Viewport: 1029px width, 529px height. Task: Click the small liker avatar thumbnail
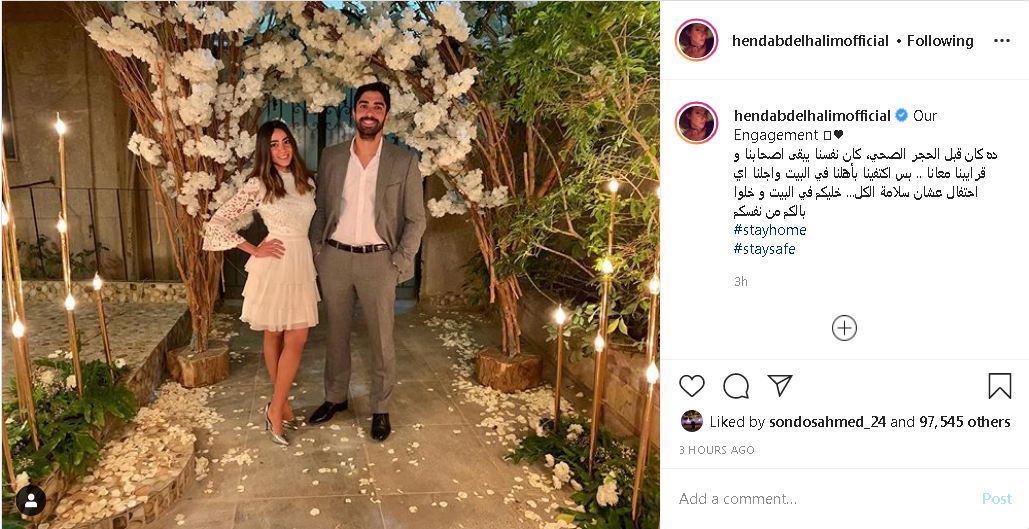click(692, 421)
